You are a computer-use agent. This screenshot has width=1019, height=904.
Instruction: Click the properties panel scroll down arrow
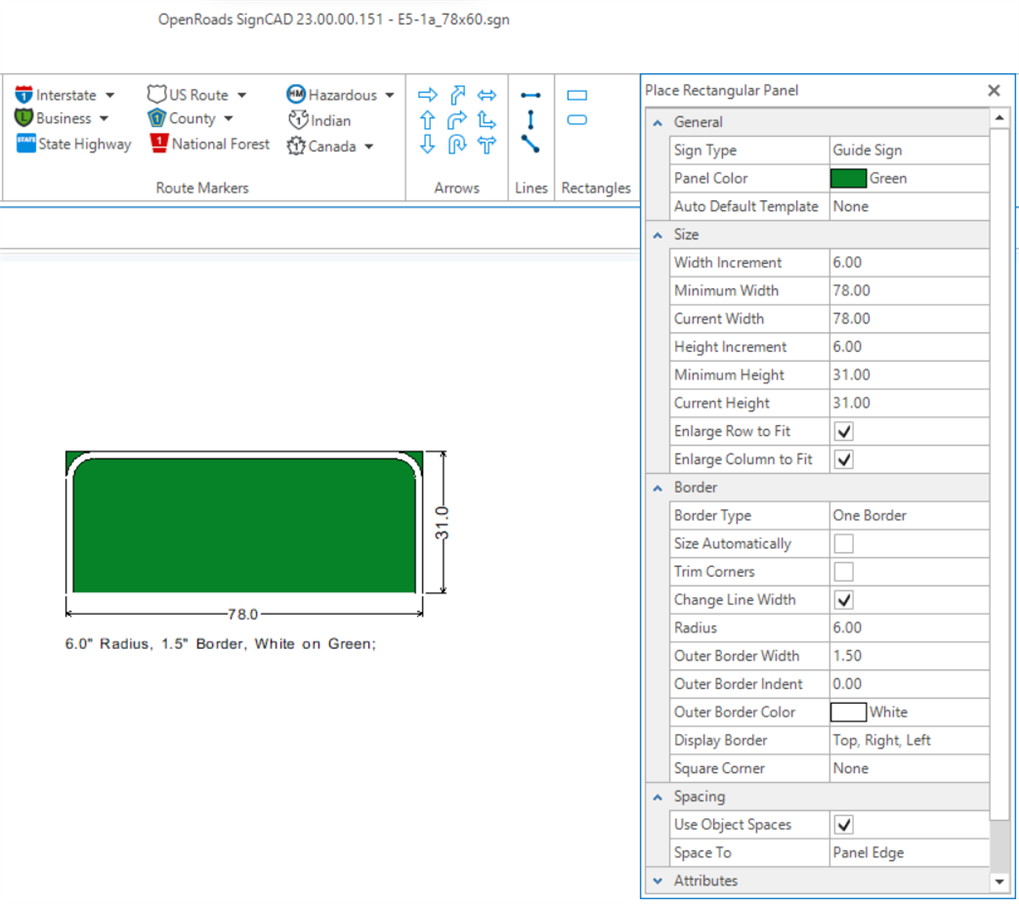pyautogui.click(x=1000, y=882)
